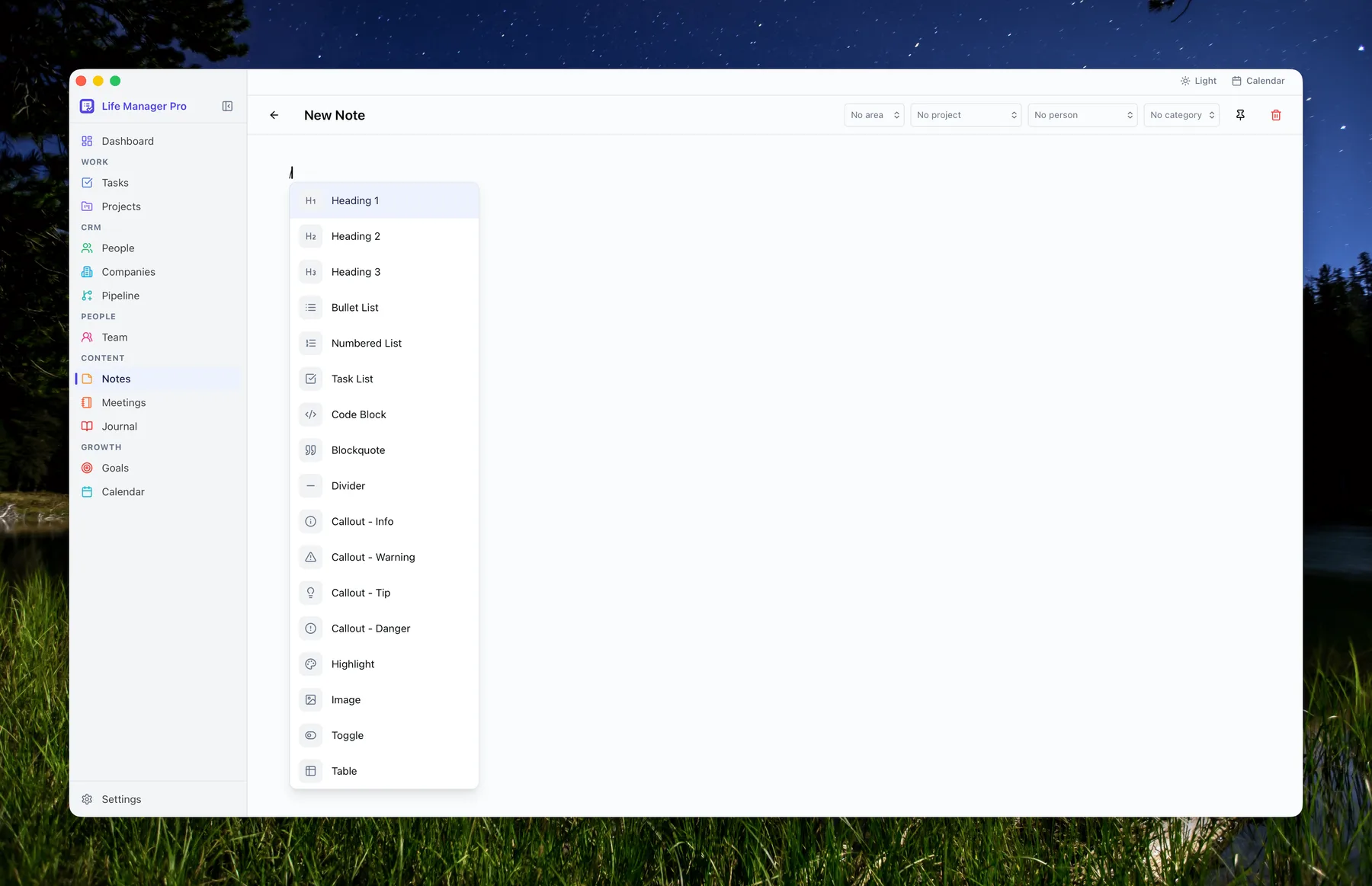Click the quote marks icon for Blockquote

[311, 450]
